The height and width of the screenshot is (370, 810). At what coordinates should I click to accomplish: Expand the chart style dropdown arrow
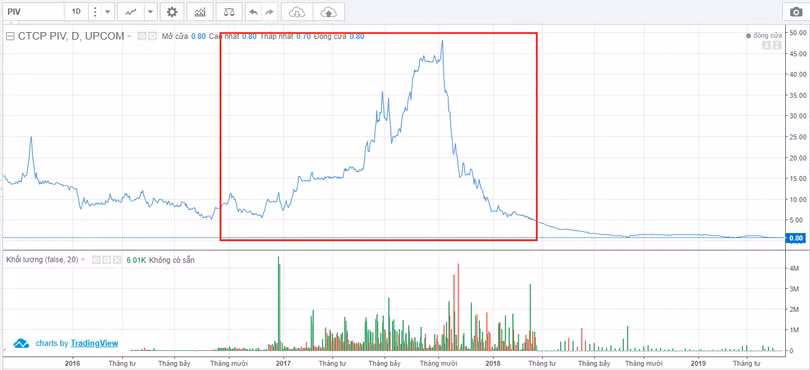pyautogui.click(x=149, y=11)
